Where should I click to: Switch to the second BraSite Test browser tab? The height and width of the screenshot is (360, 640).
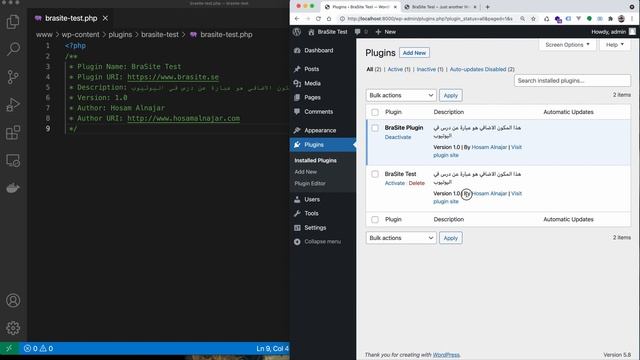tap(440, 7)
